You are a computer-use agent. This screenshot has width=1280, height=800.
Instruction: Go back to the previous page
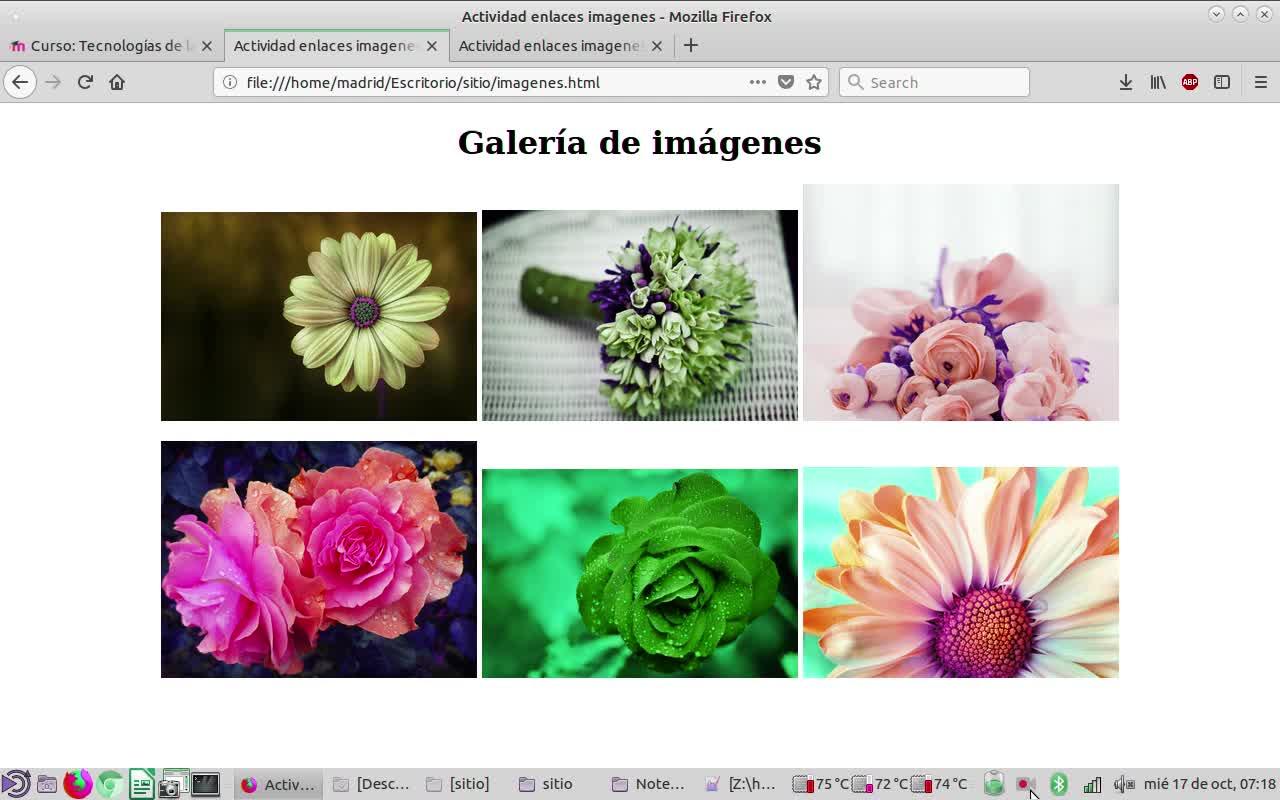click(x=20, y=82)
